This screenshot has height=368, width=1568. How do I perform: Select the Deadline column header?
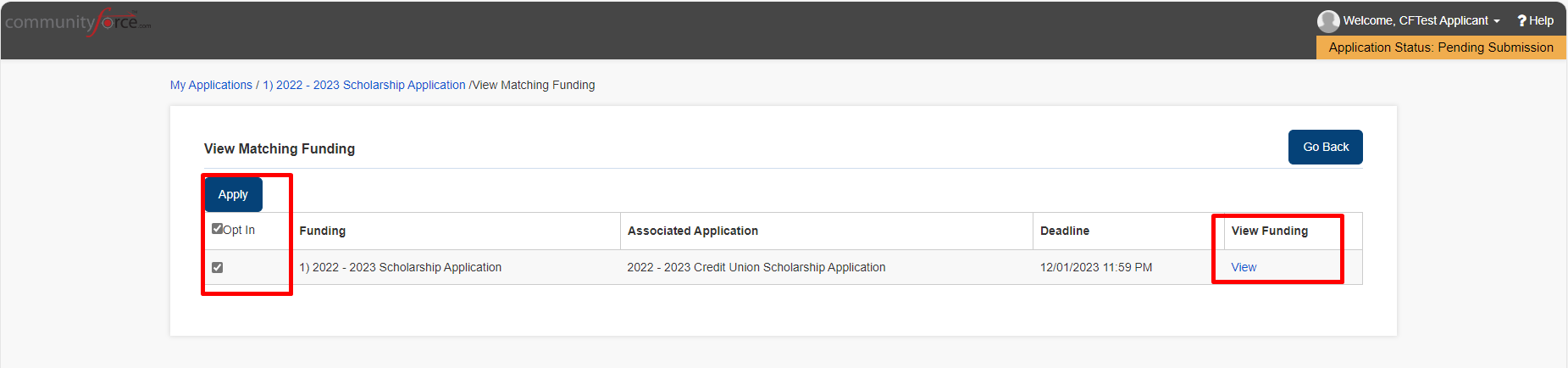[x=1065, y=231]
